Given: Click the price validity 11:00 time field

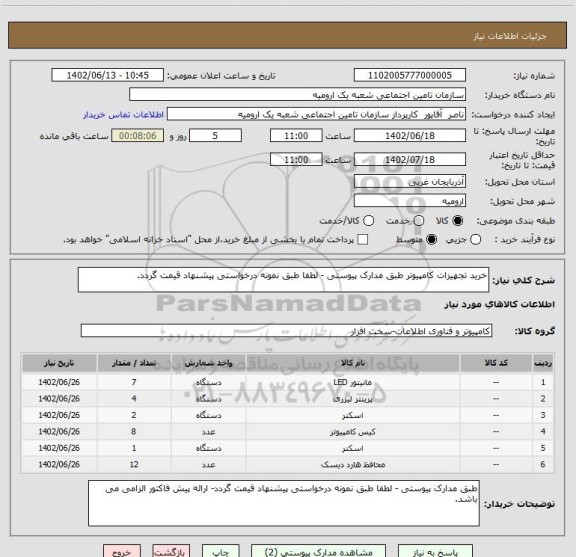Looking at the screenshot, I should pyautogui.click(x=296, y=159).
